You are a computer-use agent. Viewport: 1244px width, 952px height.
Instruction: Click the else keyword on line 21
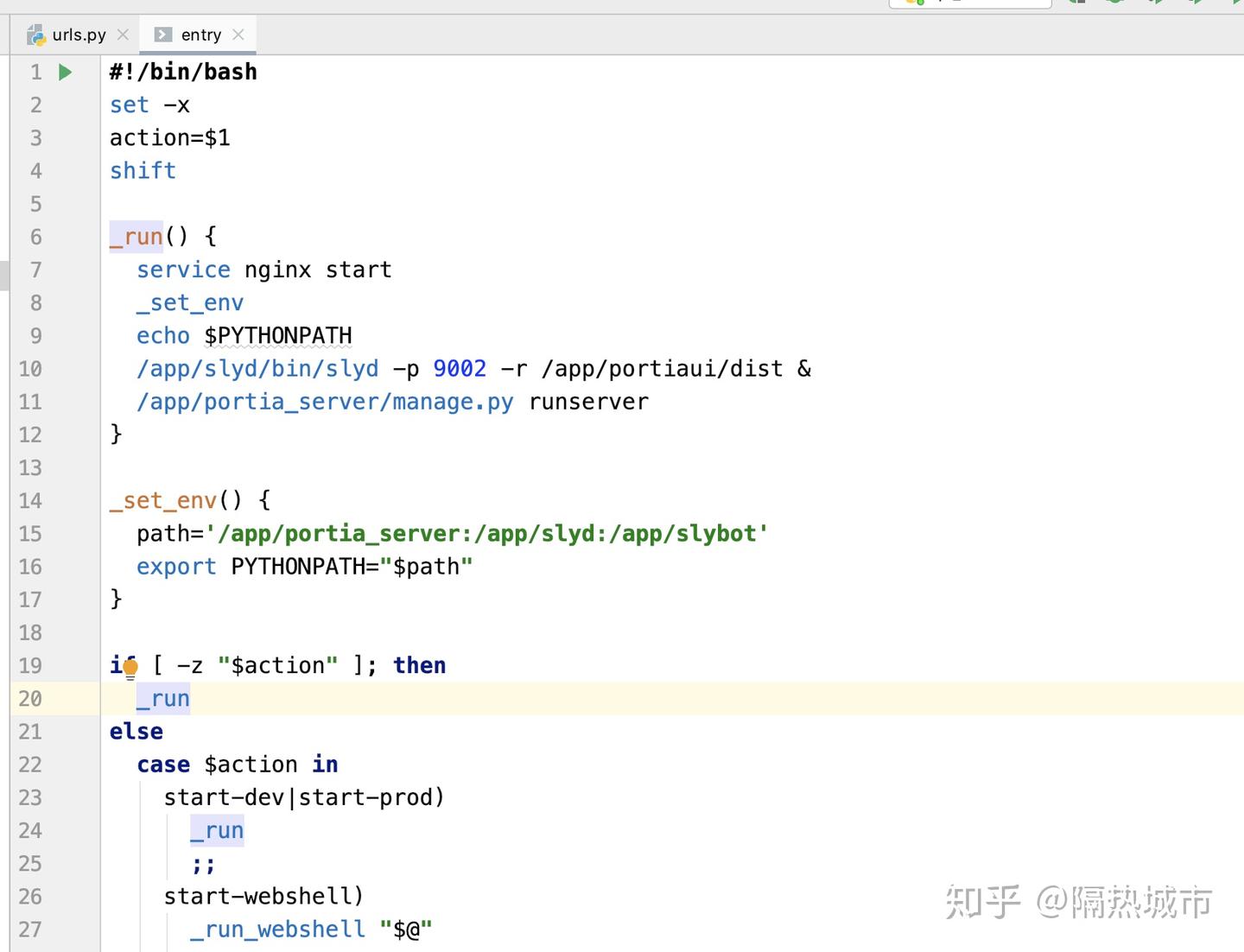pyautogui.click(x=135, y=731)
